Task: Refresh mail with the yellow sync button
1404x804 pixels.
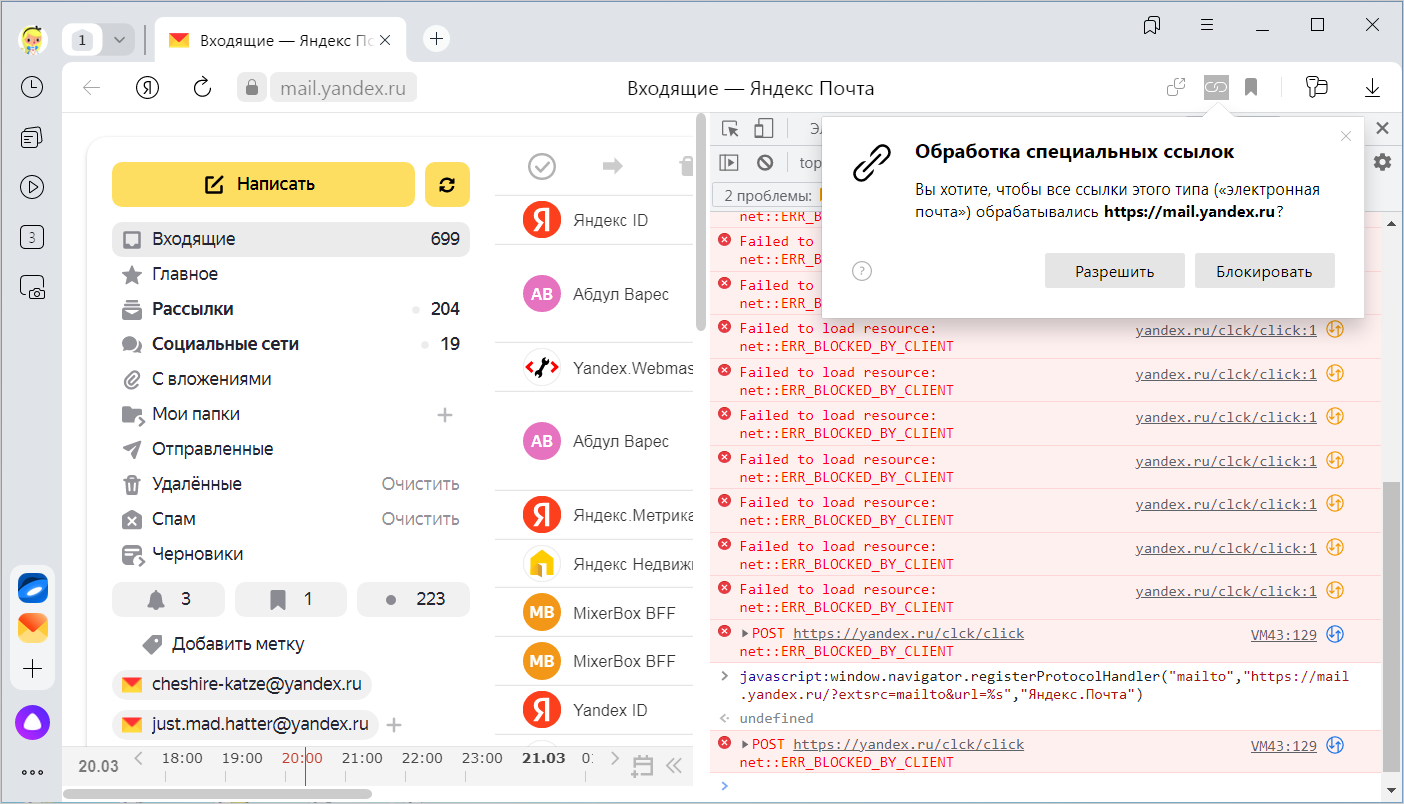Action: 447,184
